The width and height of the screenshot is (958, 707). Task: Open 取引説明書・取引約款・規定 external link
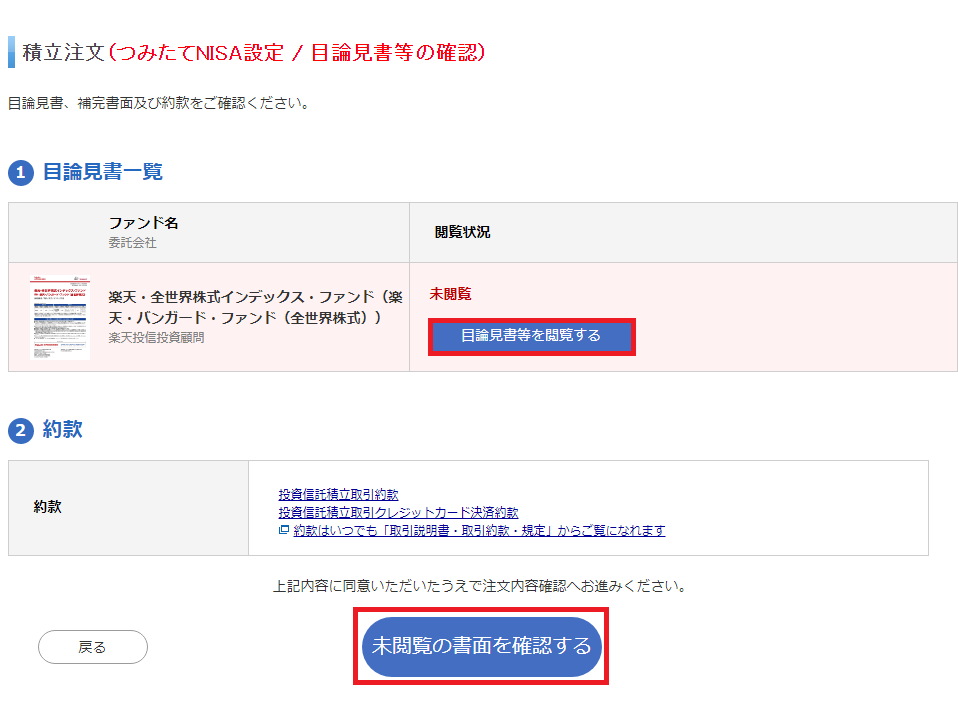pos(479,530)
